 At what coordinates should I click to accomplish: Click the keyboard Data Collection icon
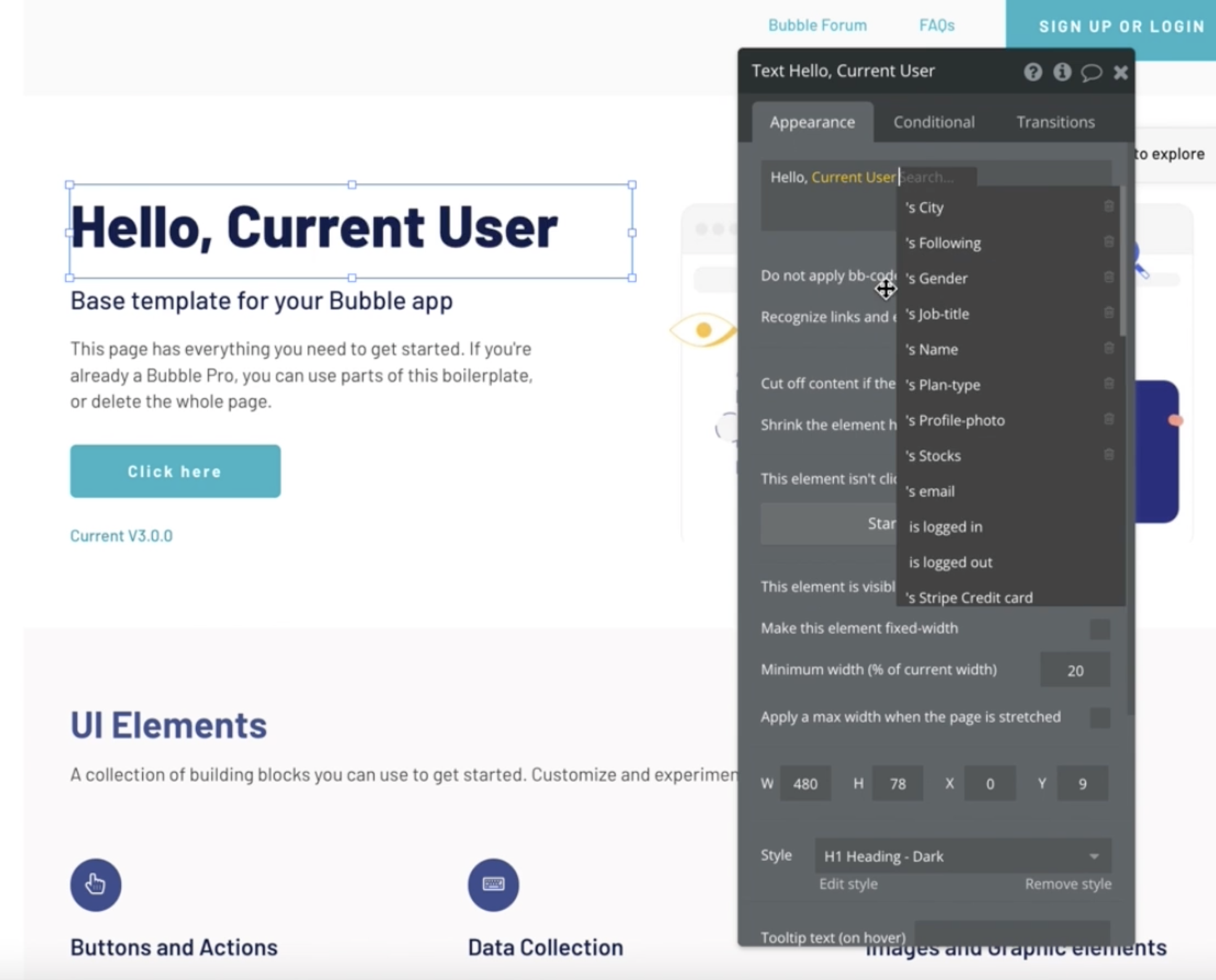(493, 884)
